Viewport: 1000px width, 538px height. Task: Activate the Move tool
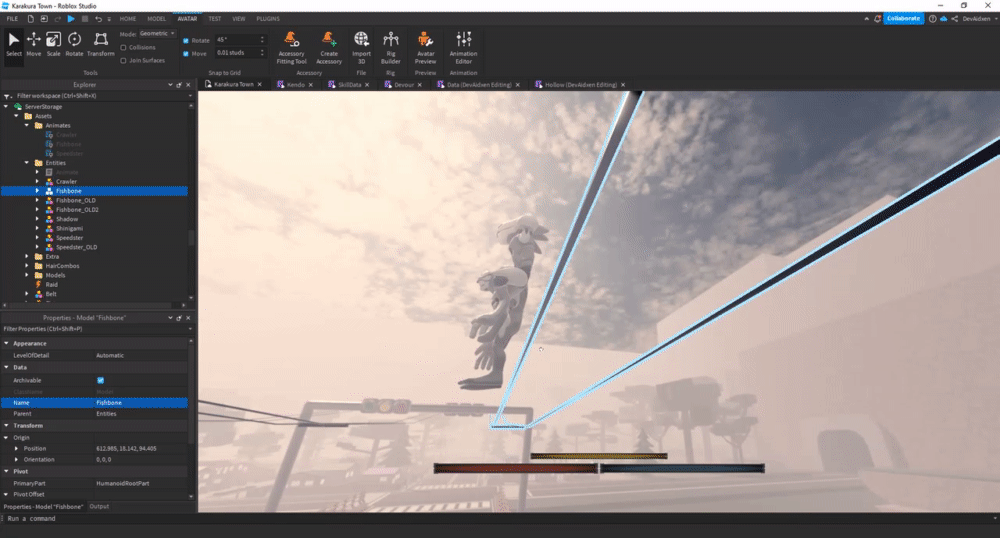pos(34,45)
